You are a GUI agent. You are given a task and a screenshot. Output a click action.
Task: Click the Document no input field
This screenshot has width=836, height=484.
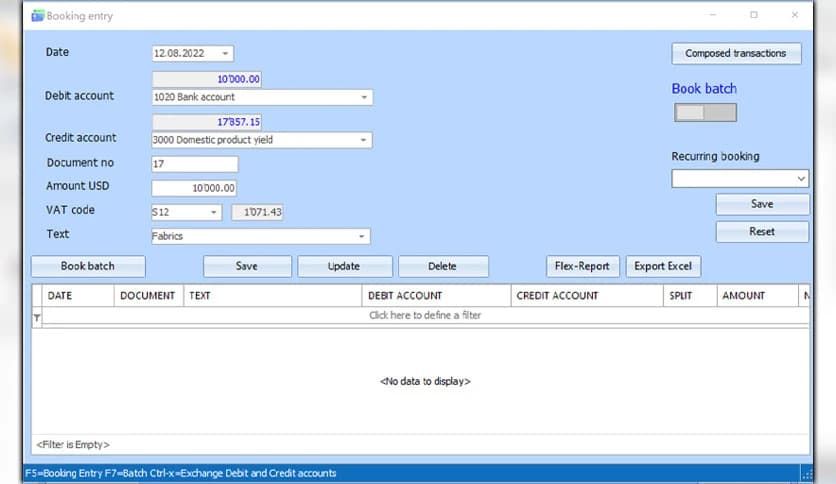(x=195, y=164)
